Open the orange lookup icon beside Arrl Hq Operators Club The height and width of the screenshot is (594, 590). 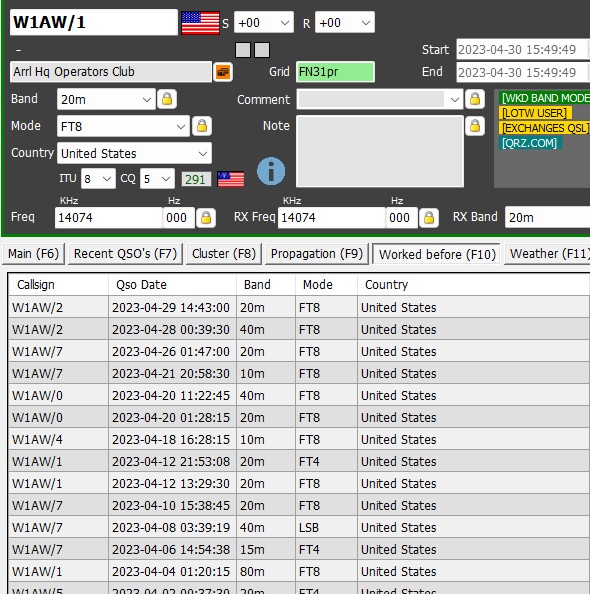(223, 72)
